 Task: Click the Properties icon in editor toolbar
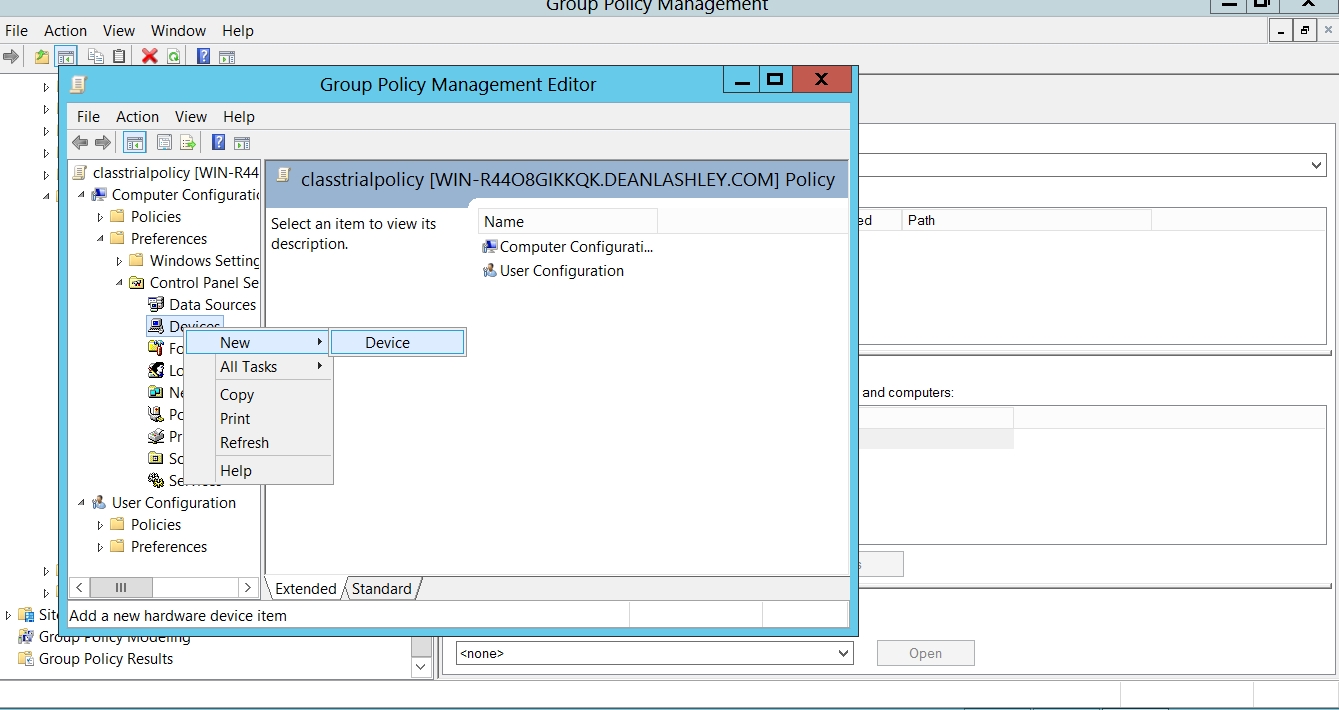164,143
